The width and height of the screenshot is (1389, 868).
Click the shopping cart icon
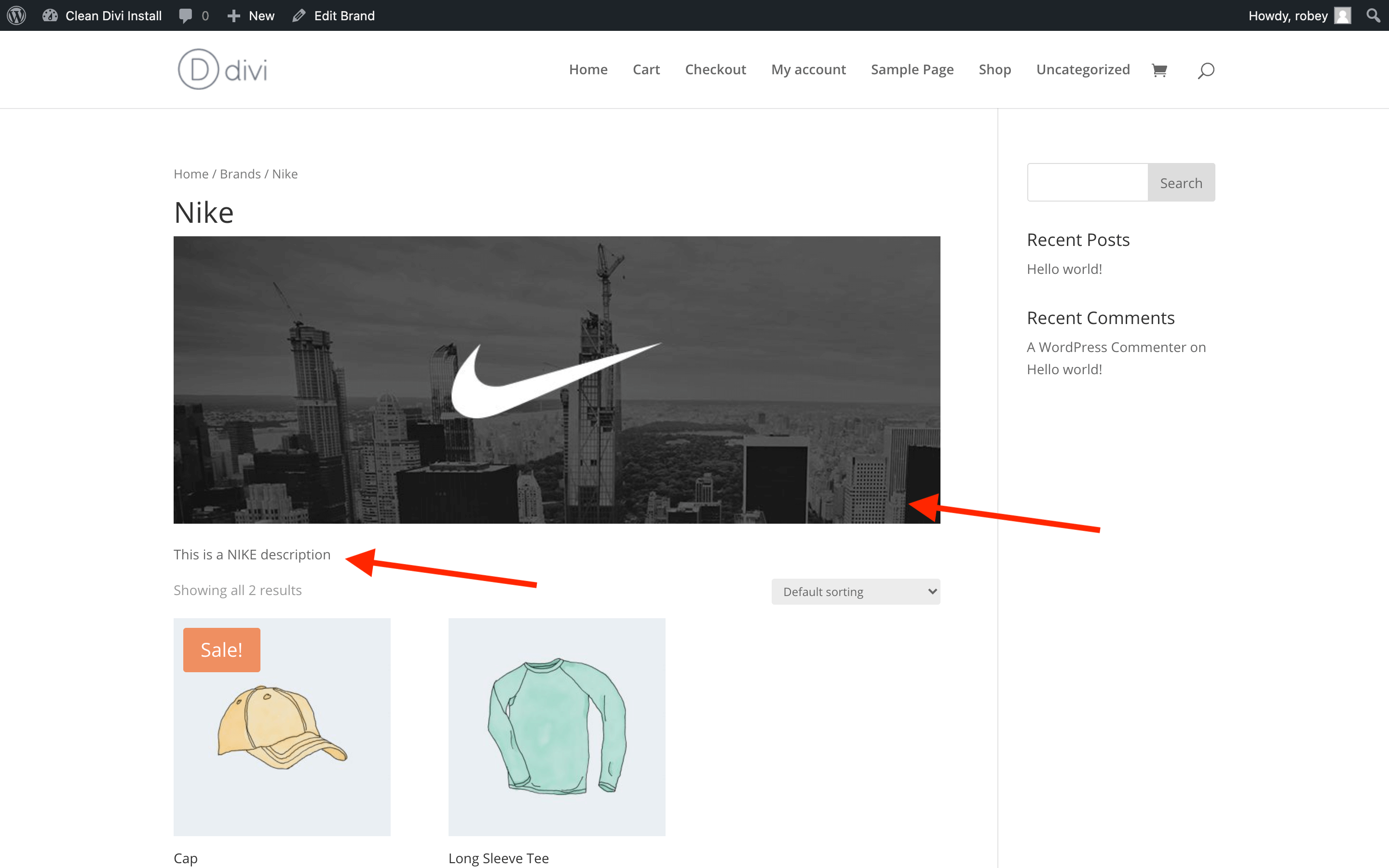[x=1159, y=70]
